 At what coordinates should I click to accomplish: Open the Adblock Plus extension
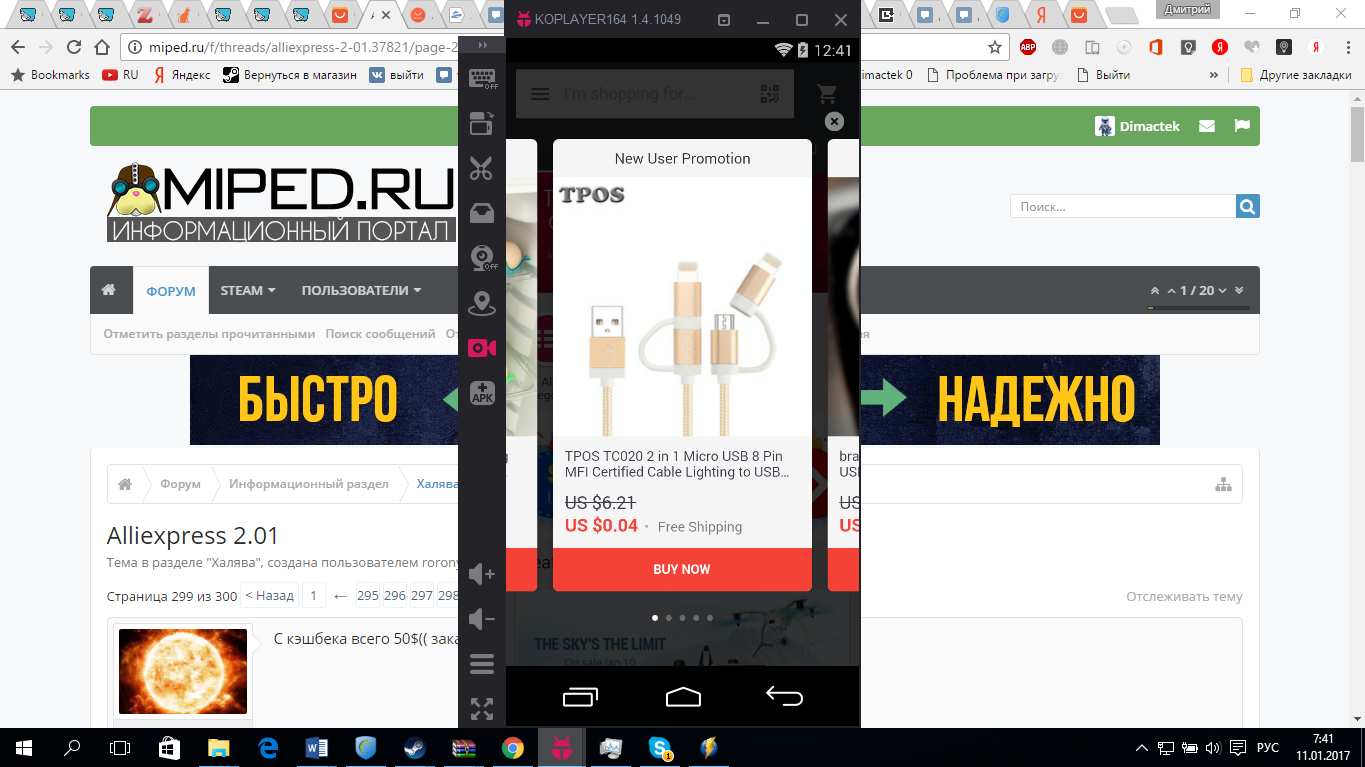click(x=1027, y=47)
